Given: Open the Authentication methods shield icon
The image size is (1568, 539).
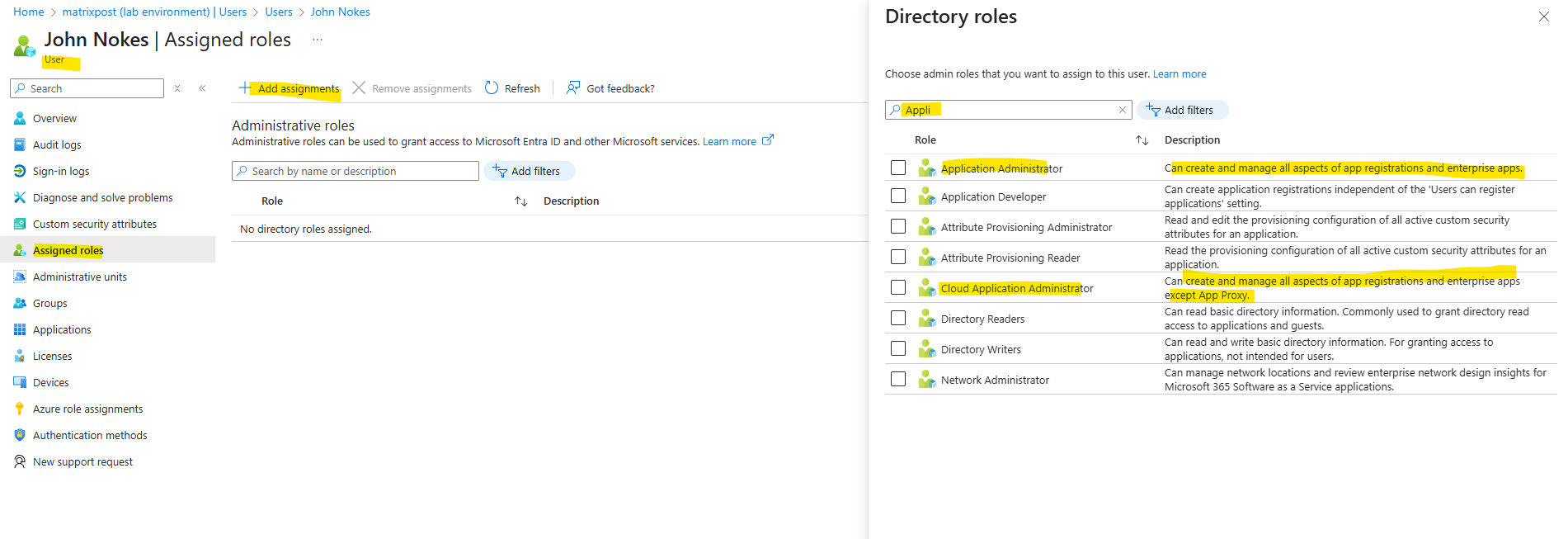Looking at the screenshot, I should coord(20,435).
